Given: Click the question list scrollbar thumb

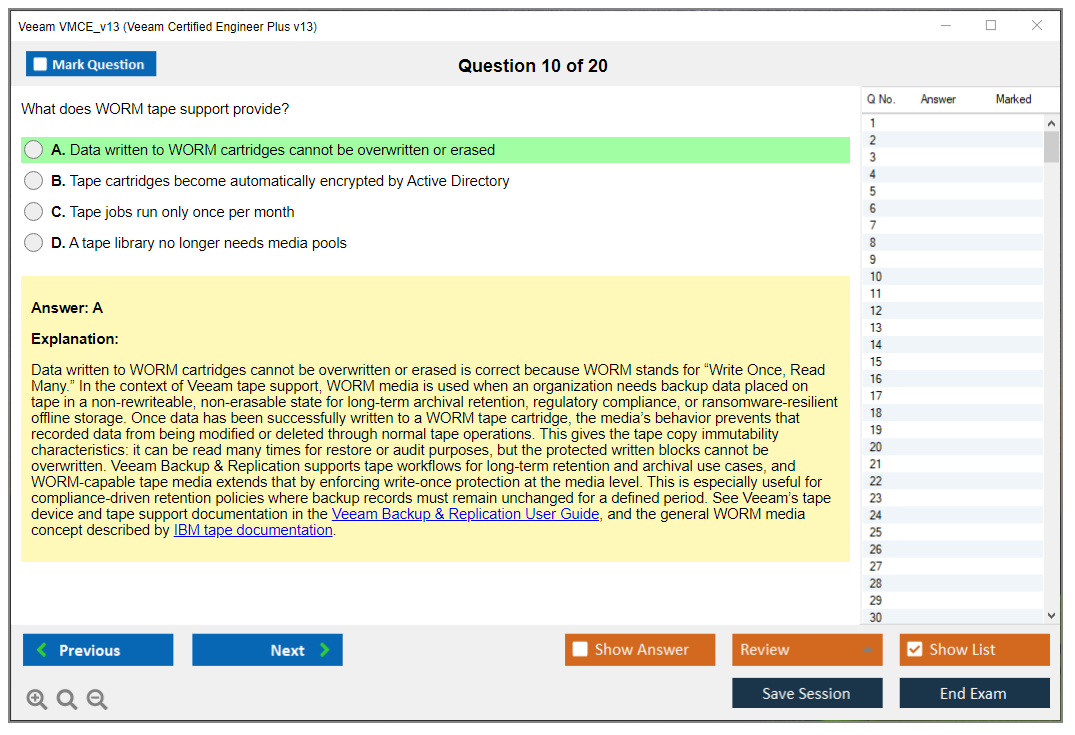Looking at the screenshot, I should coord(1051,146).
